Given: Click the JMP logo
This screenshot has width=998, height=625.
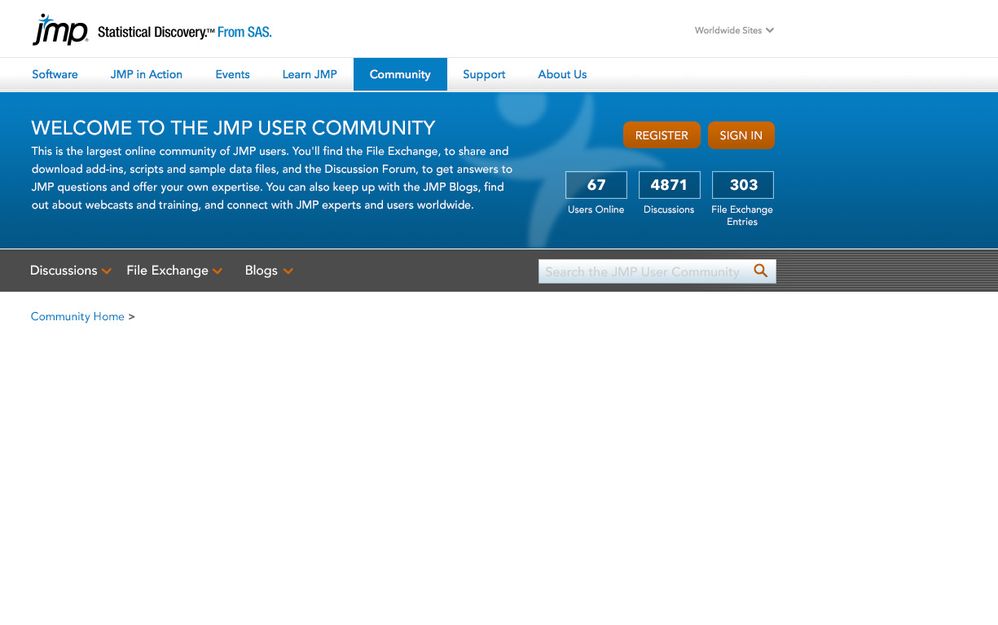Looking at the screenshot, I should (60, 29).
